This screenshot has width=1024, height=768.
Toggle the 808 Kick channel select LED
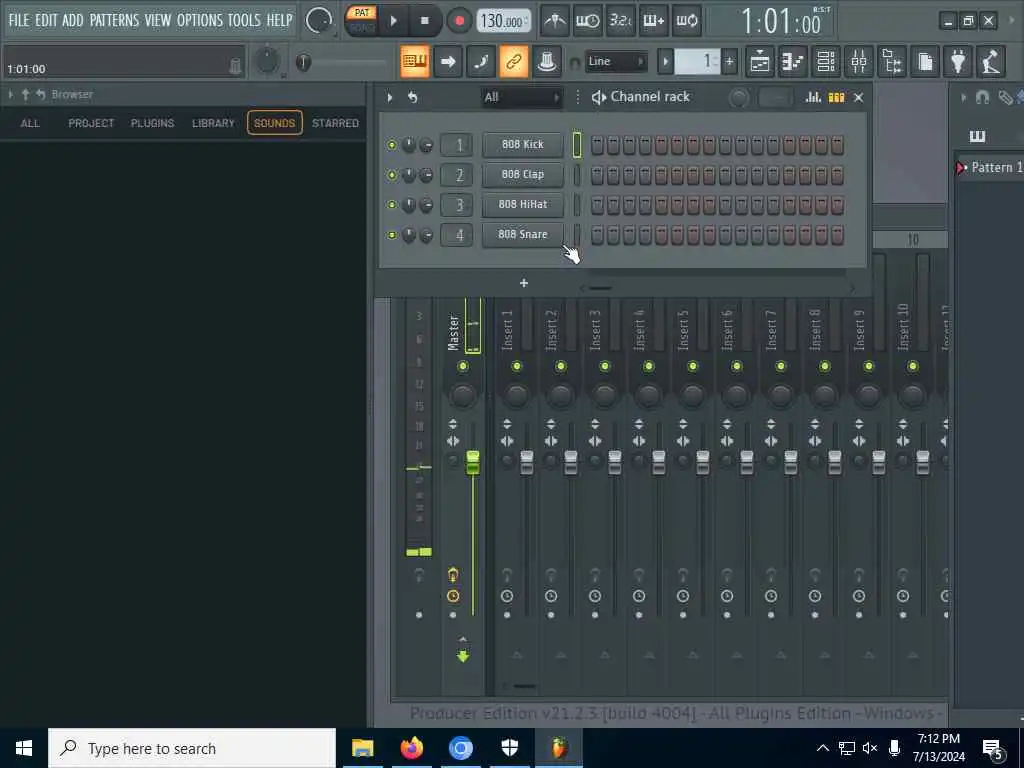[x=577, y=145]
